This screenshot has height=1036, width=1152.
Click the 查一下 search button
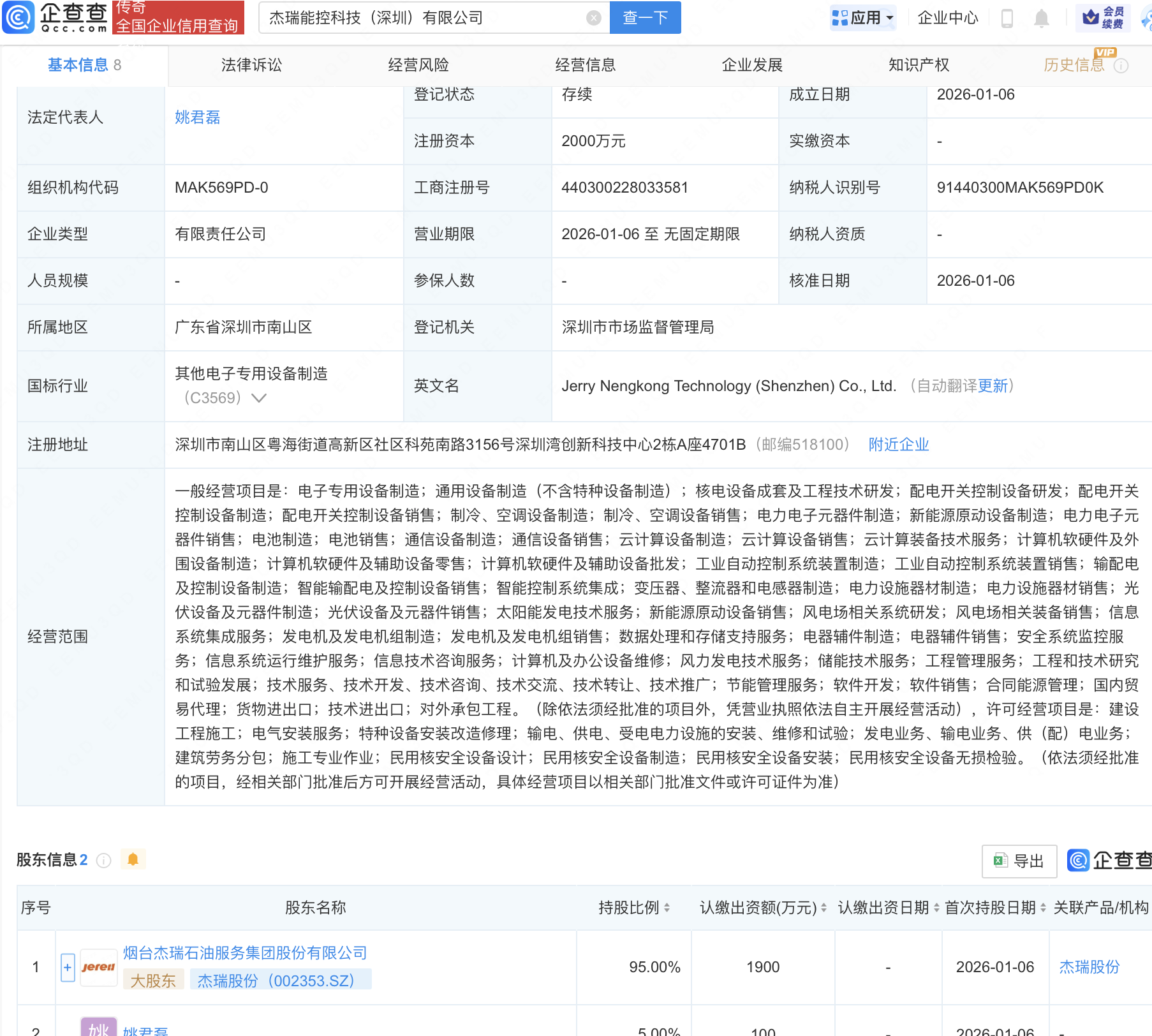point(645,17)
